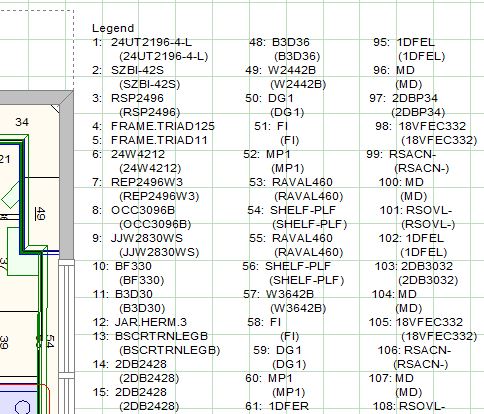
Task: Click legend entry 13: BSCRTRNLEGB
Action: [150, 336]
